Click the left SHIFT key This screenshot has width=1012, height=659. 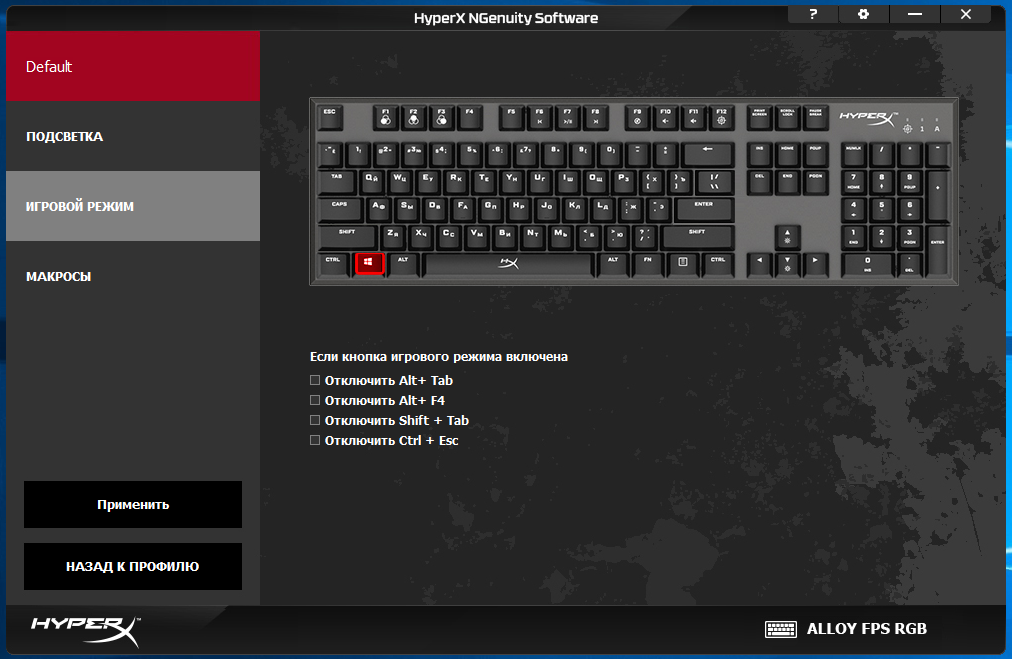(347, 237)
